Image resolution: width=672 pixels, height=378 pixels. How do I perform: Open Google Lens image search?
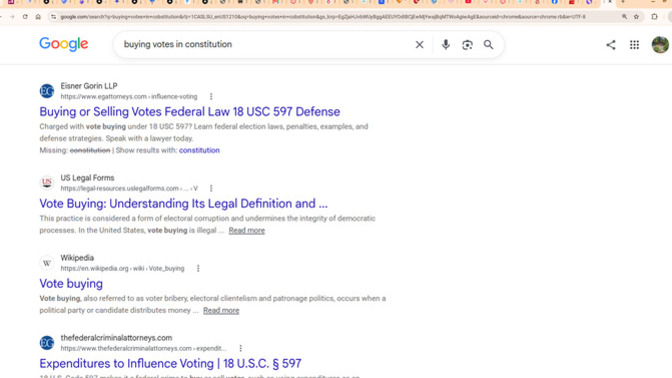[467, 45]
